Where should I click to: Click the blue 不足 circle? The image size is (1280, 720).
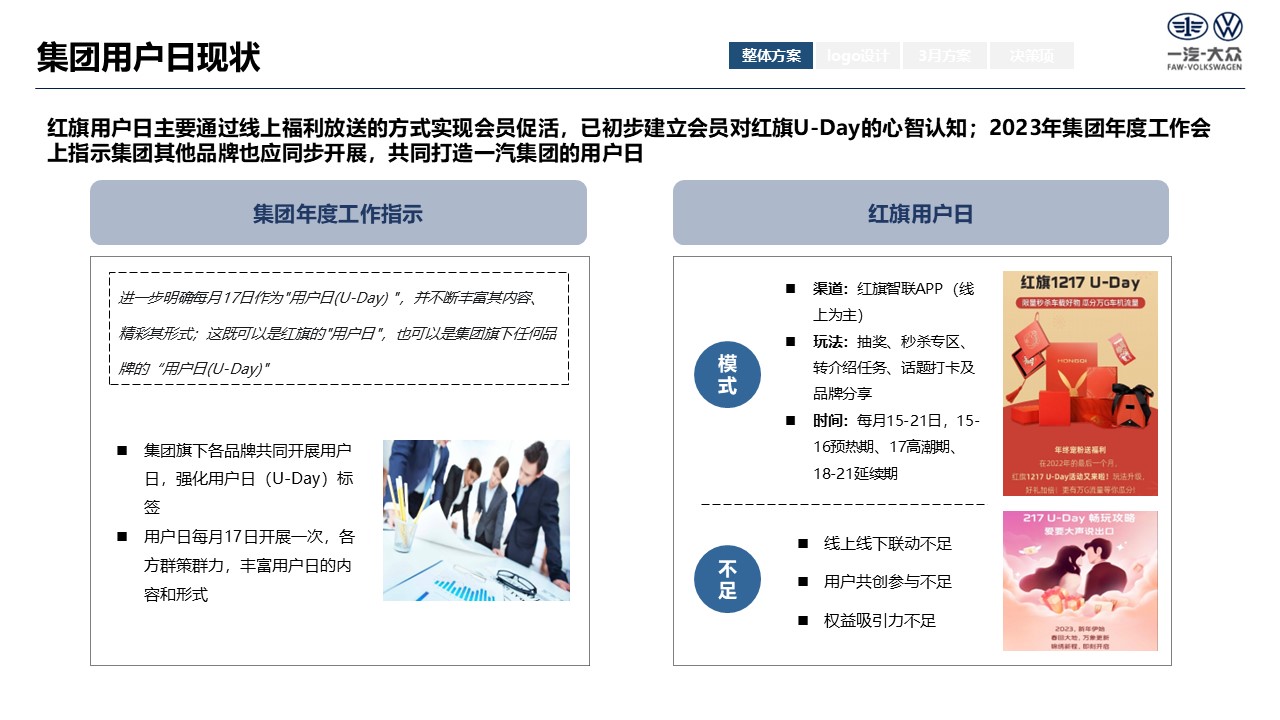coord(727,579)
